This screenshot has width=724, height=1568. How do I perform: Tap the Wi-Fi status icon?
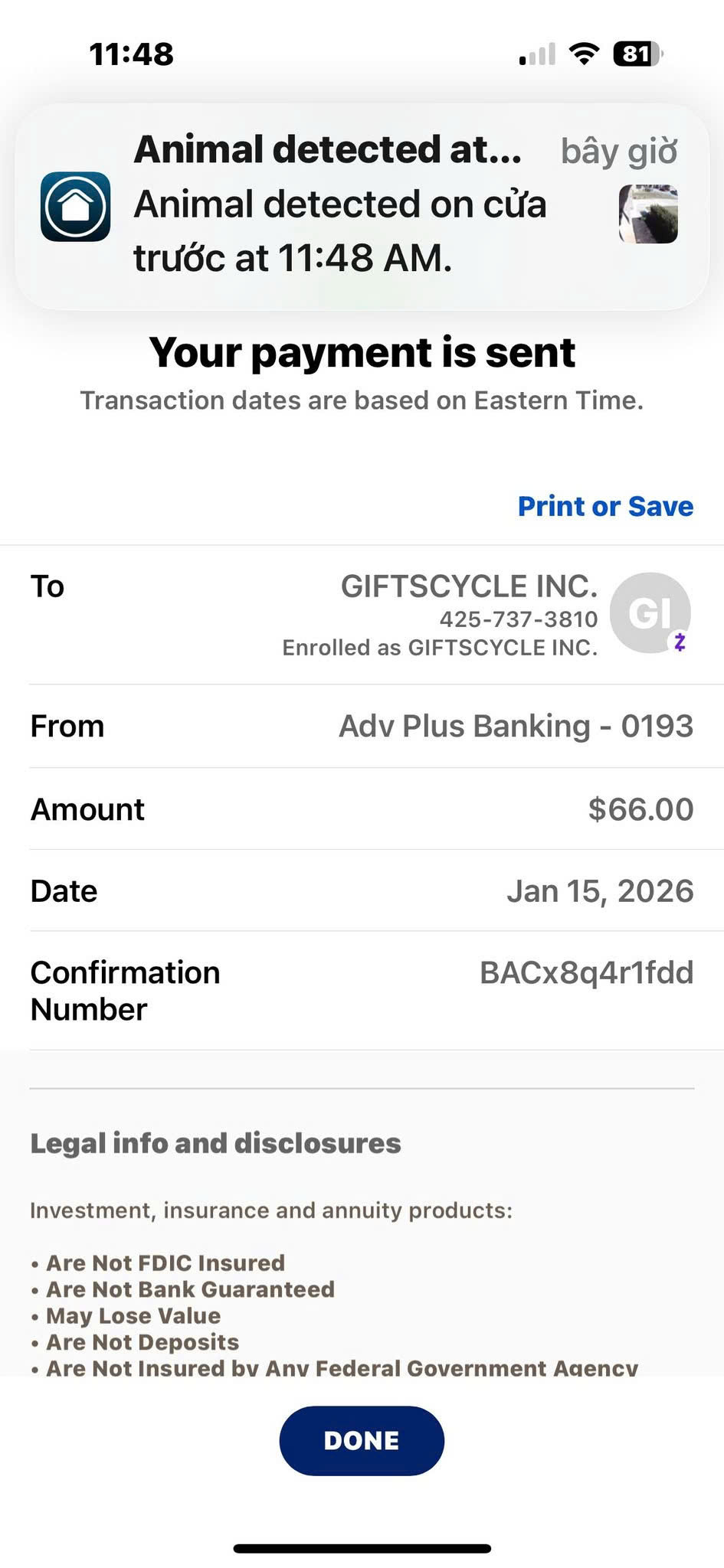tap(584, 54)
